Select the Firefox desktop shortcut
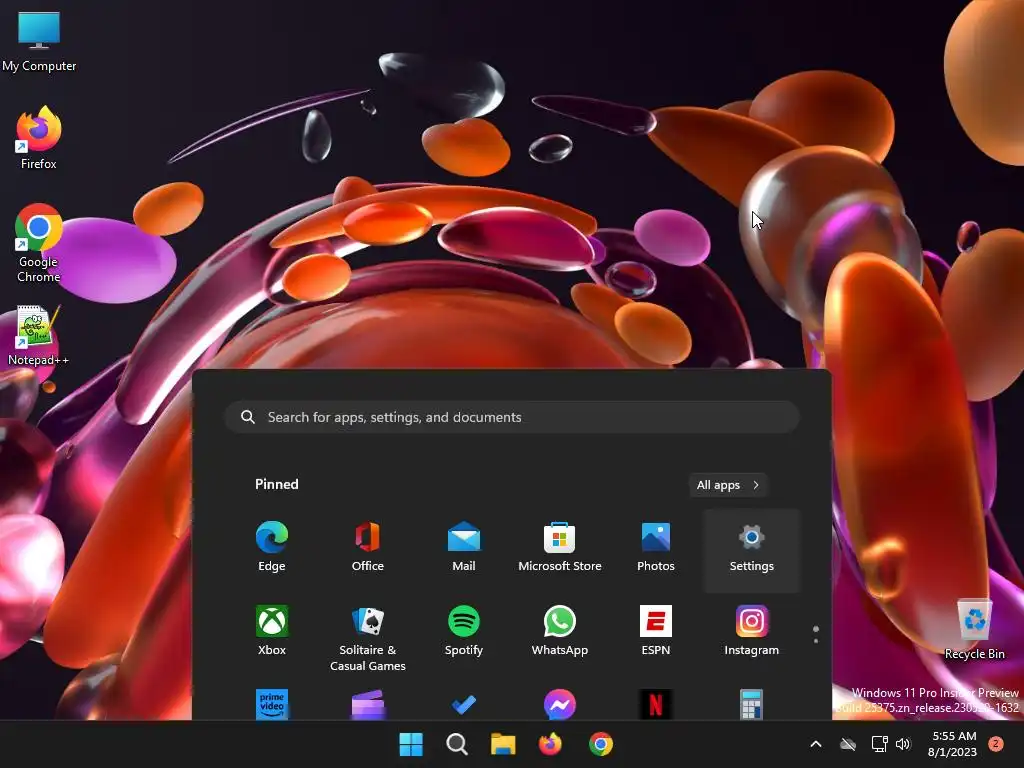1024x768 pixels. 39,138
